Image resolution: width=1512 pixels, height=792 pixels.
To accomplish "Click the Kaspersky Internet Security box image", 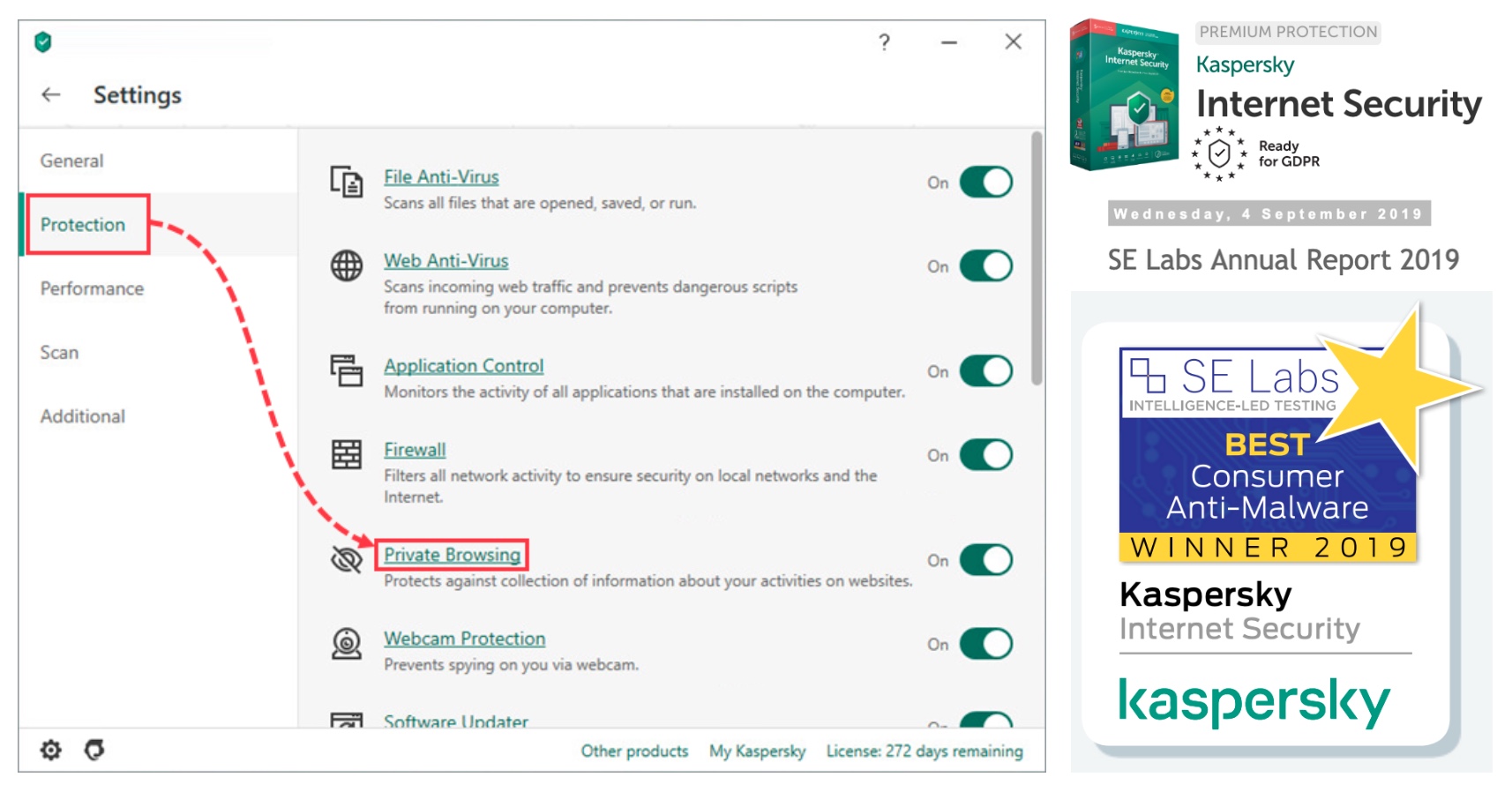I will (x=1124, y=95).
